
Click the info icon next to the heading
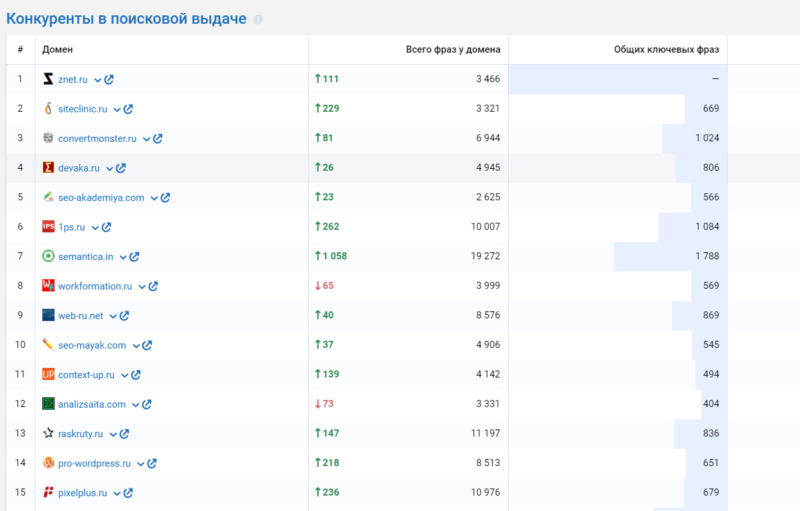tap(258, 20)
